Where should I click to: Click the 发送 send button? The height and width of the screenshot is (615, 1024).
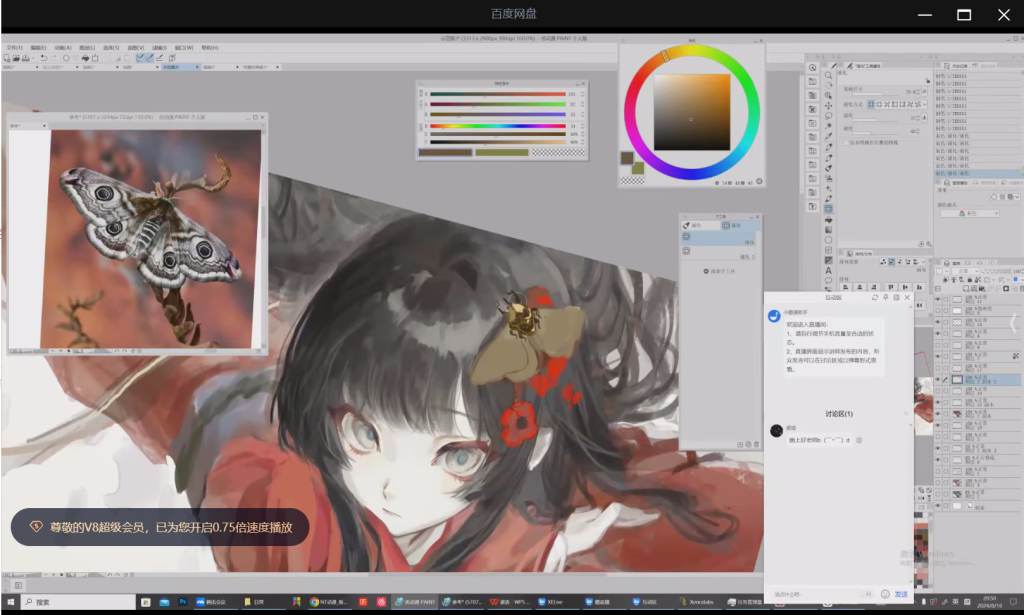901,594
